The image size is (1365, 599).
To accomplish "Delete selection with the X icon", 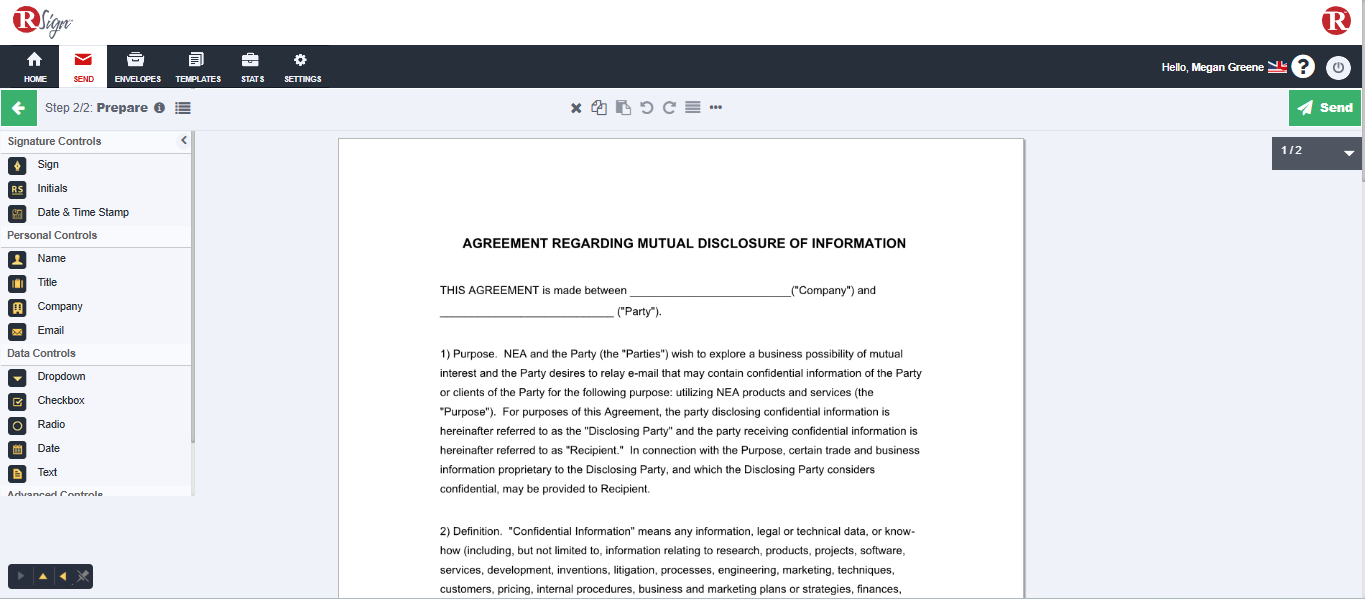I will 576,108.
